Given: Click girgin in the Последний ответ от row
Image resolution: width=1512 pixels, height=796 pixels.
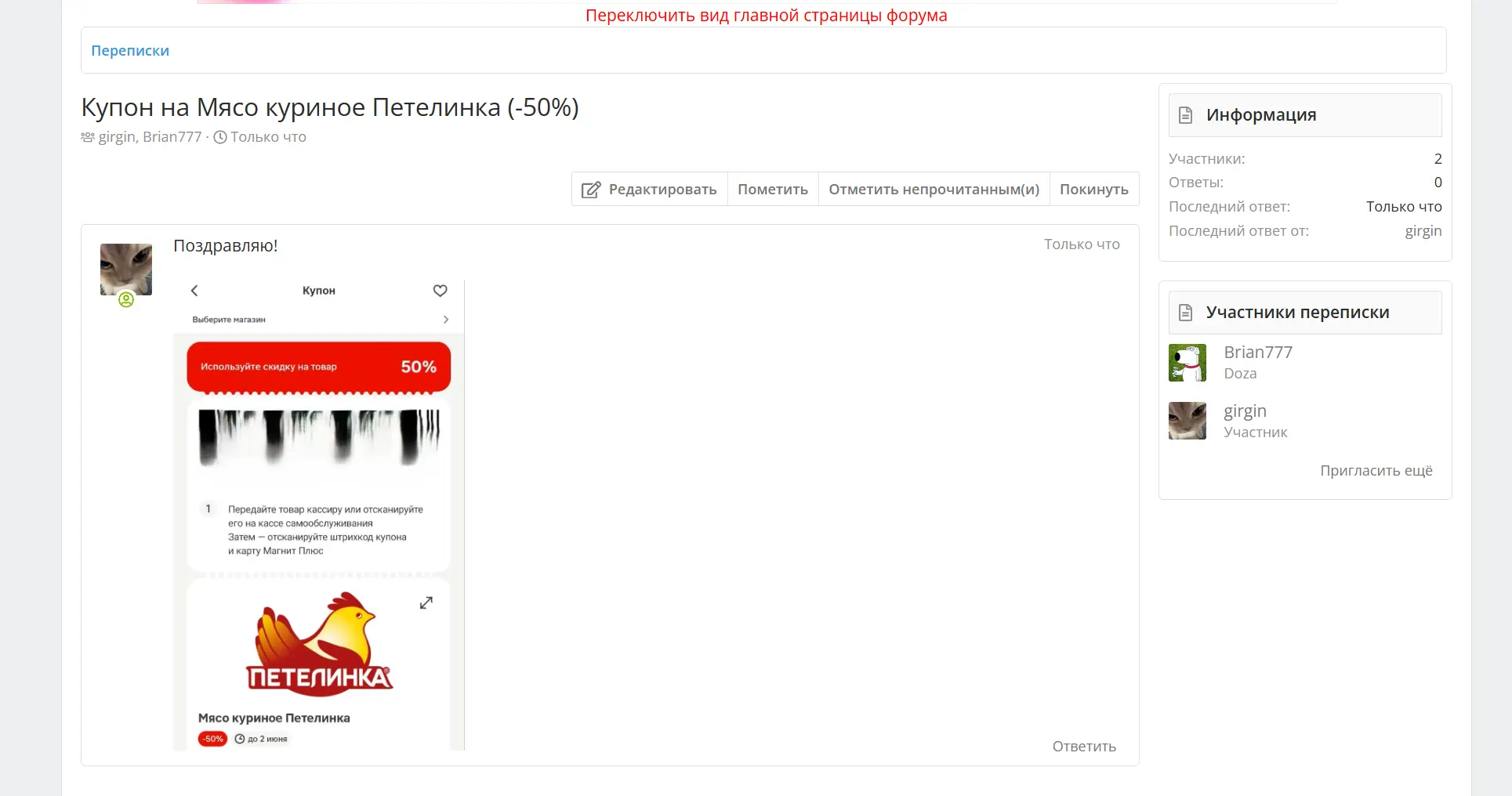Looking at the screenshot, I should 1423,231.
